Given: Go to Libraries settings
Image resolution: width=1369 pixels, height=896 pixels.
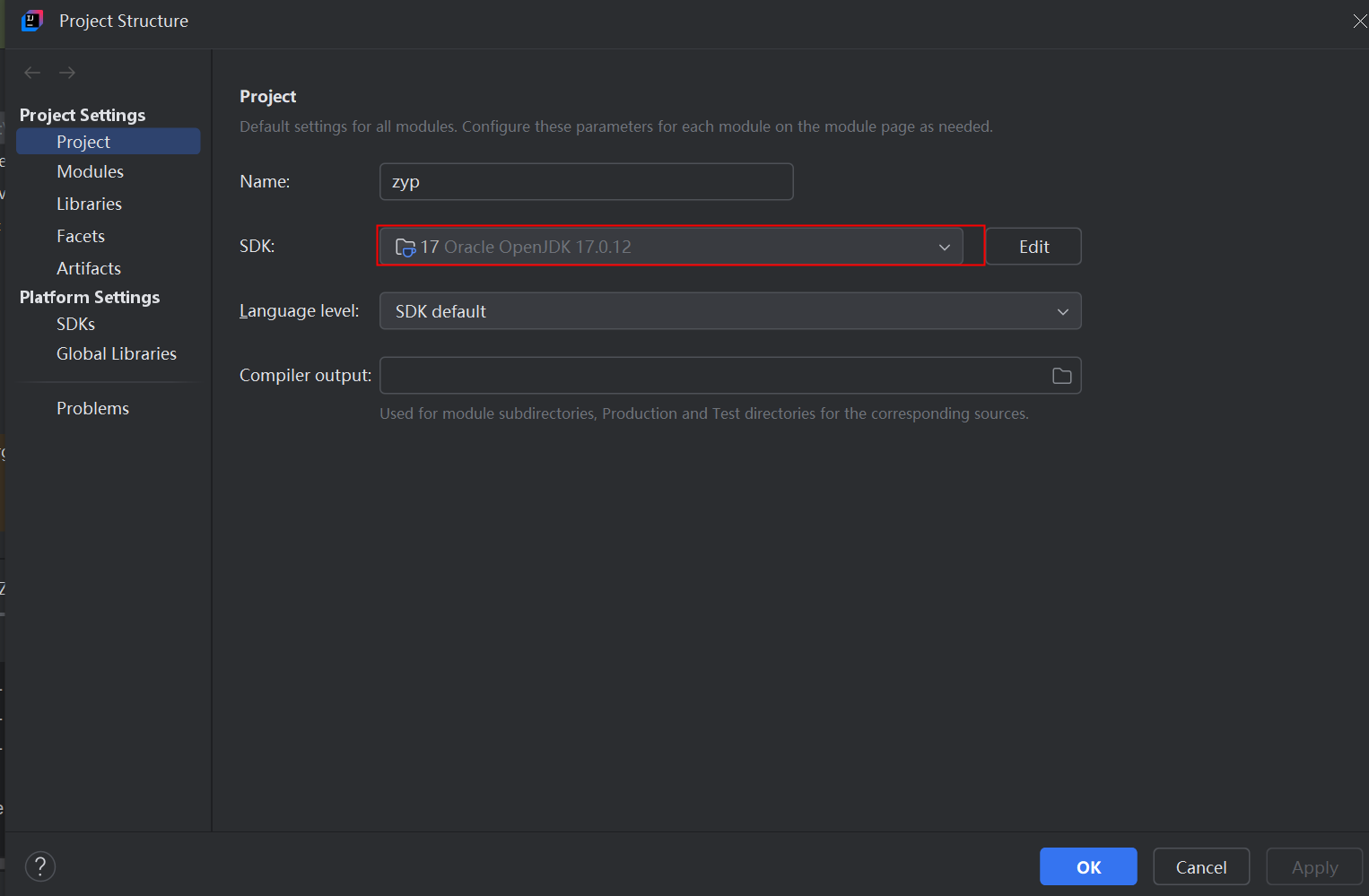Looking at the screenshot, I should click(89, 204).
